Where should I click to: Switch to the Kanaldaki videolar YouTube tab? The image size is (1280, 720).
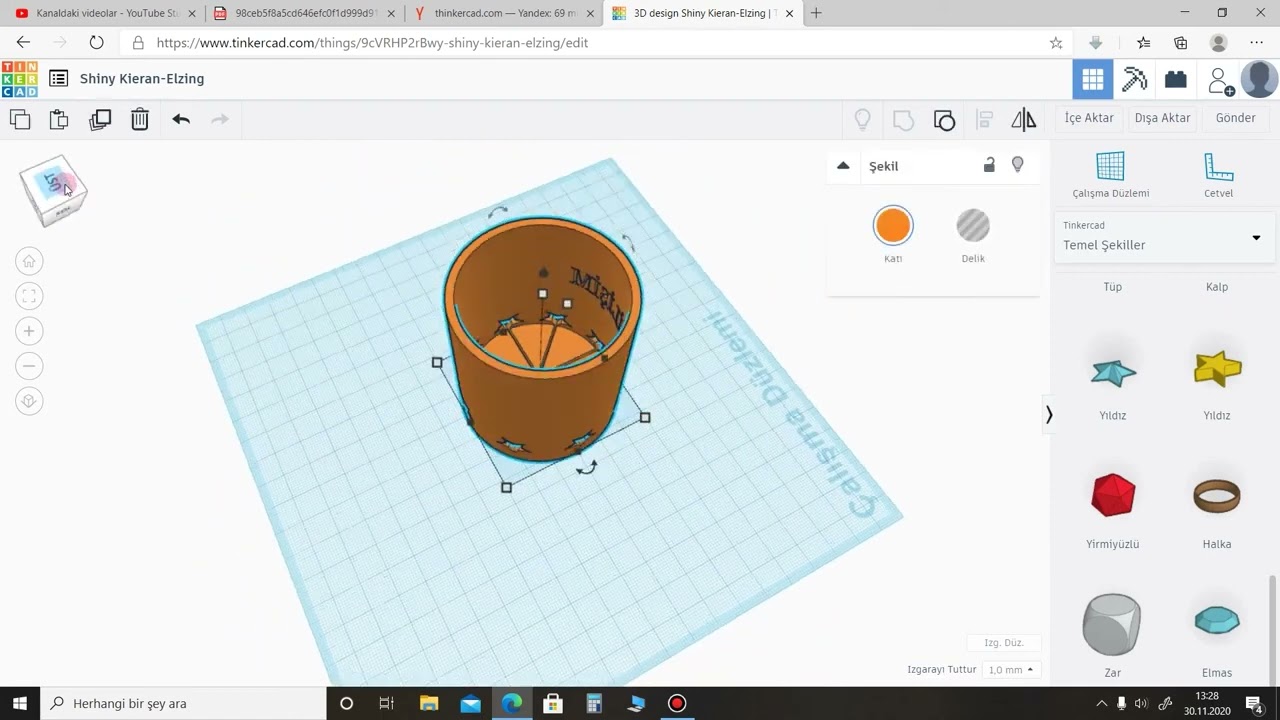(x=104, y=13)
